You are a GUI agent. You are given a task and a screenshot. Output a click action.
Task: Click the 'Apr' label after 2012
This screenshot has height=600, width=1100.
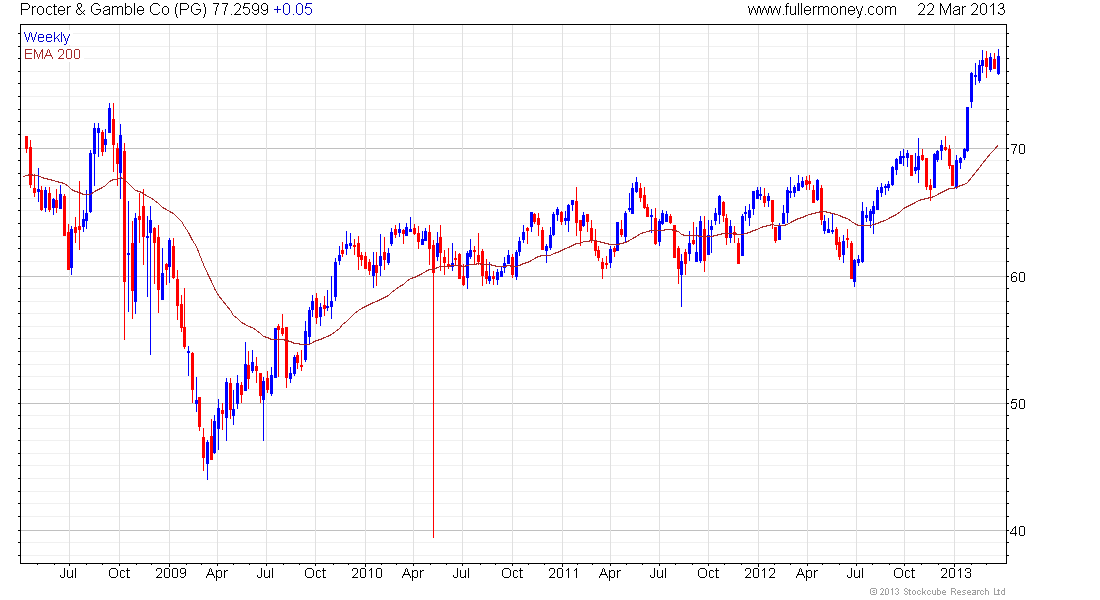click(807, 573)
